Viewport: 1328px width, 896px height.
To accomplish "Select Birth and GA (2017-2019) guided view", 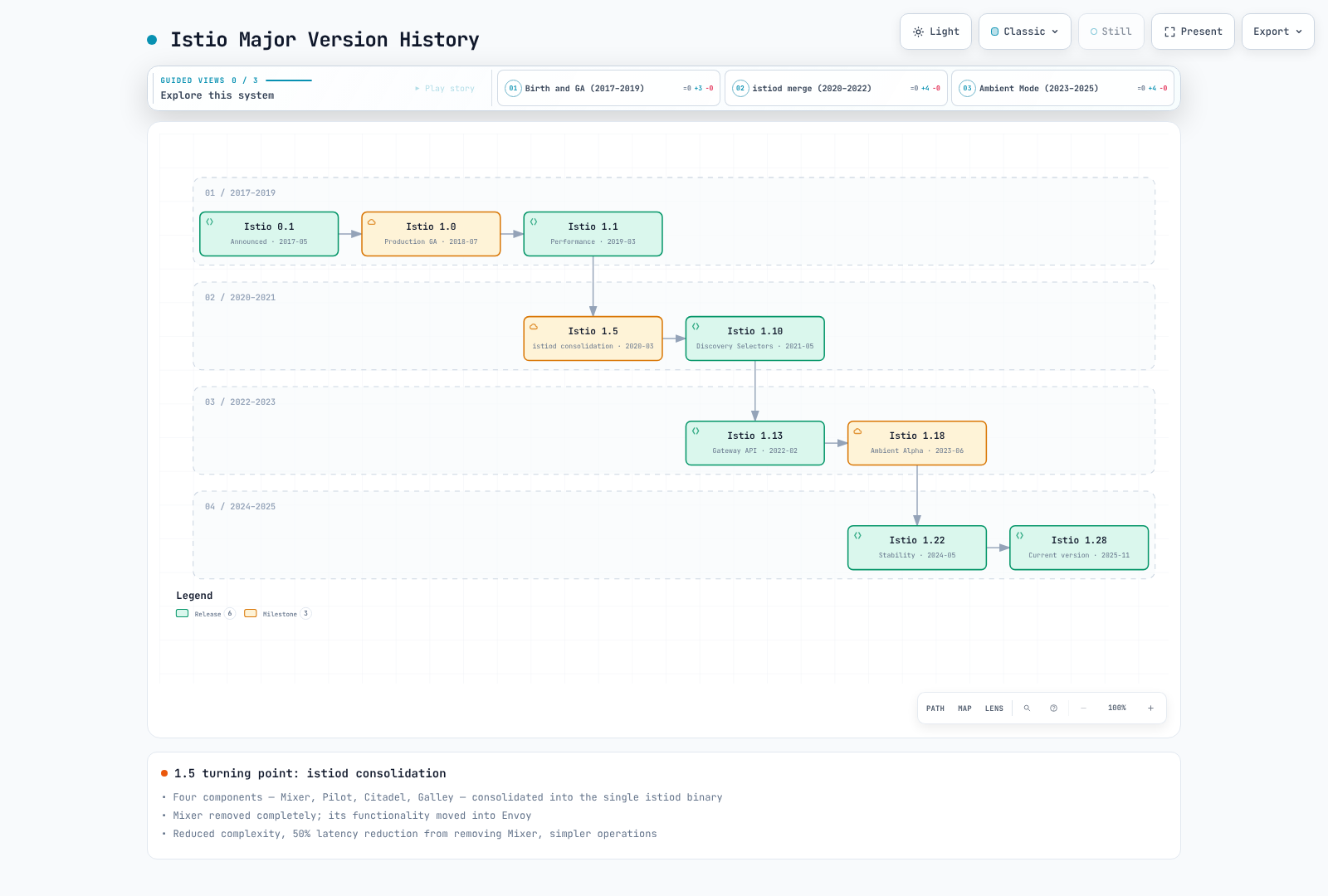I will [x=609, y=88].
